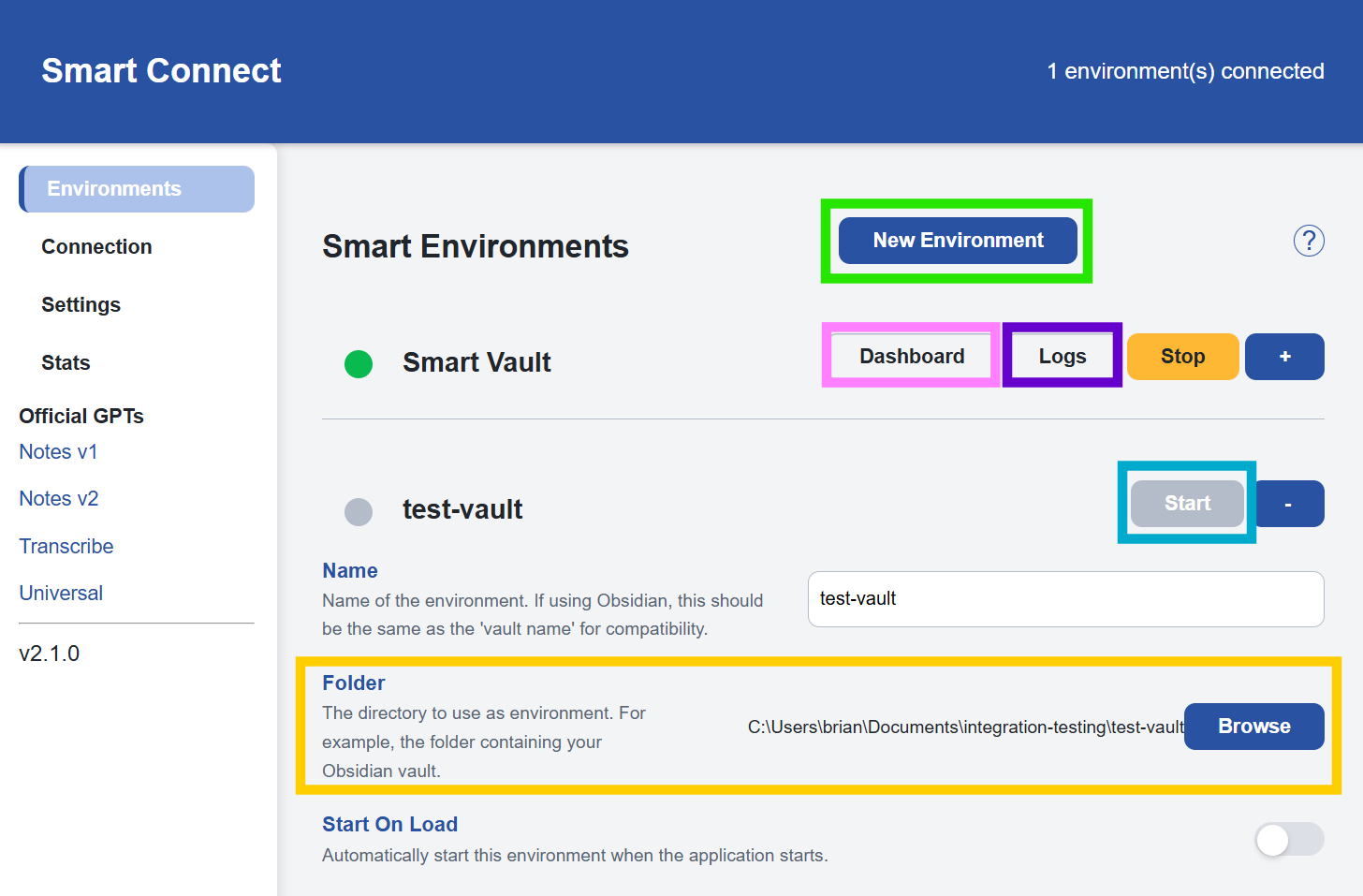
Task: Enable Start On Load for test-vault
Action: 1288,840
